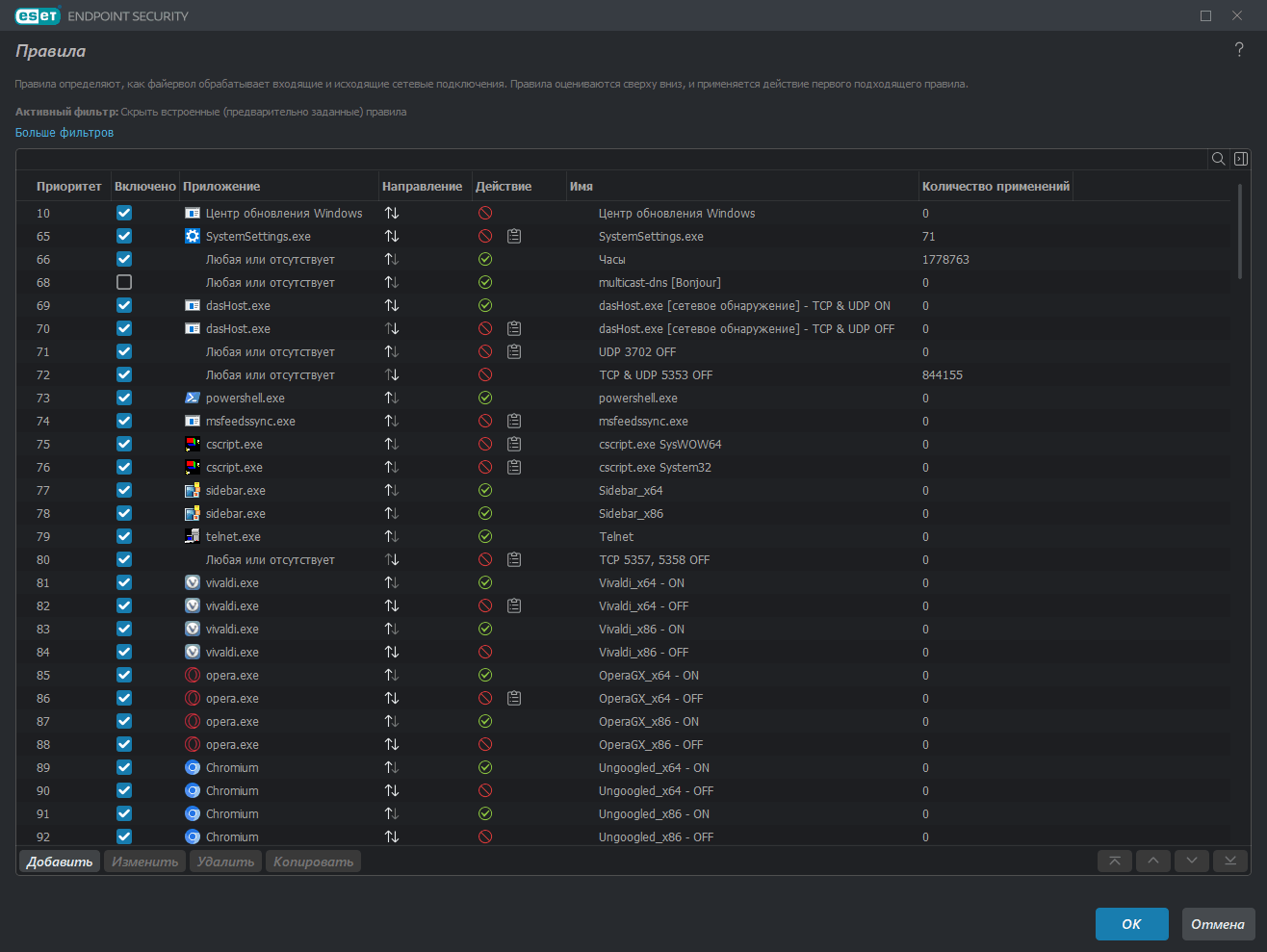Click the ESET logo in the title bar
The image size is (1267, 952).
pyautogui.click(x=38, y=15)
